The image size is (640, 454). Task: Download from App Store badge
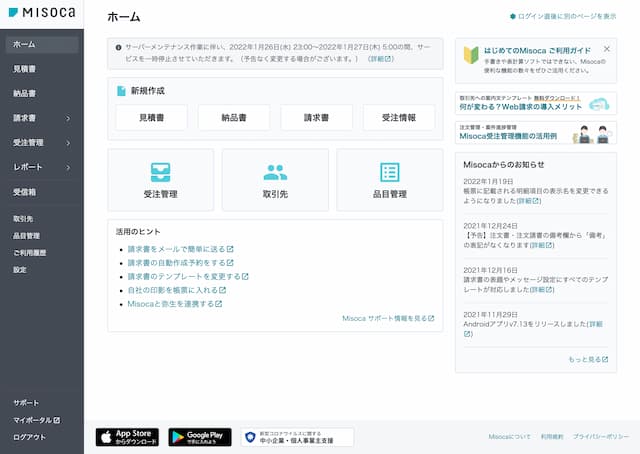(127, 437)
